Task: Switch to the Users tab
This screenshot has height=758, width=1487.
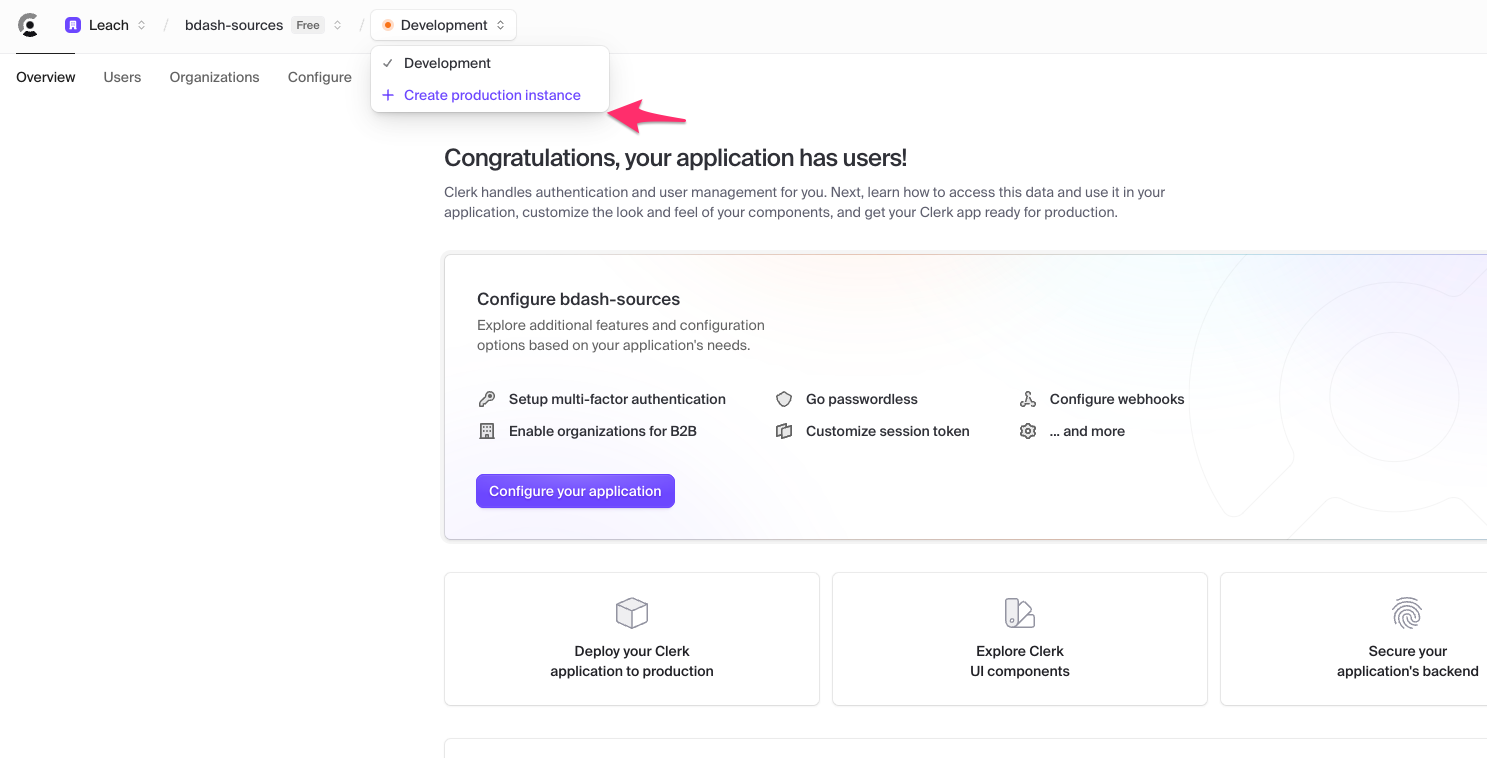Action: click(122, 77)
